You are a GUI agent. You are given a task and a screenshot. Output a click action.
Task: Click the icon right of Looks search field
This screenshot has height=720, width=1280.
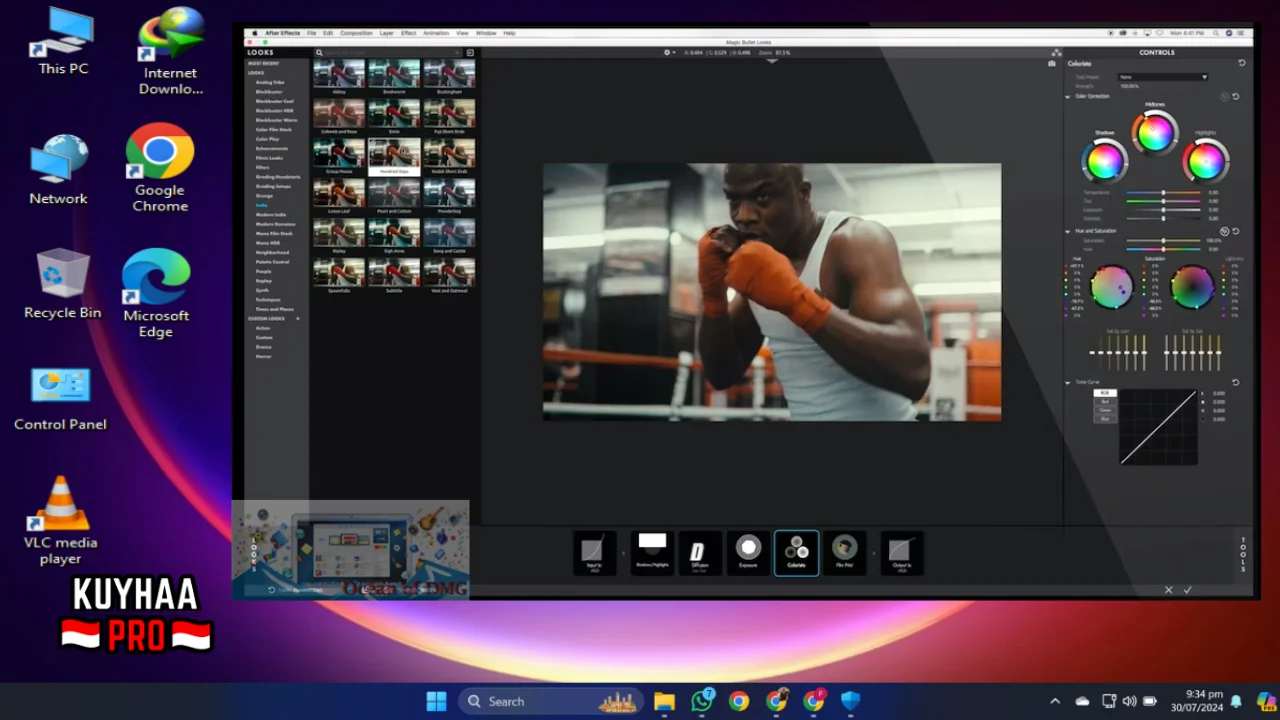click(x=470, y=52)
